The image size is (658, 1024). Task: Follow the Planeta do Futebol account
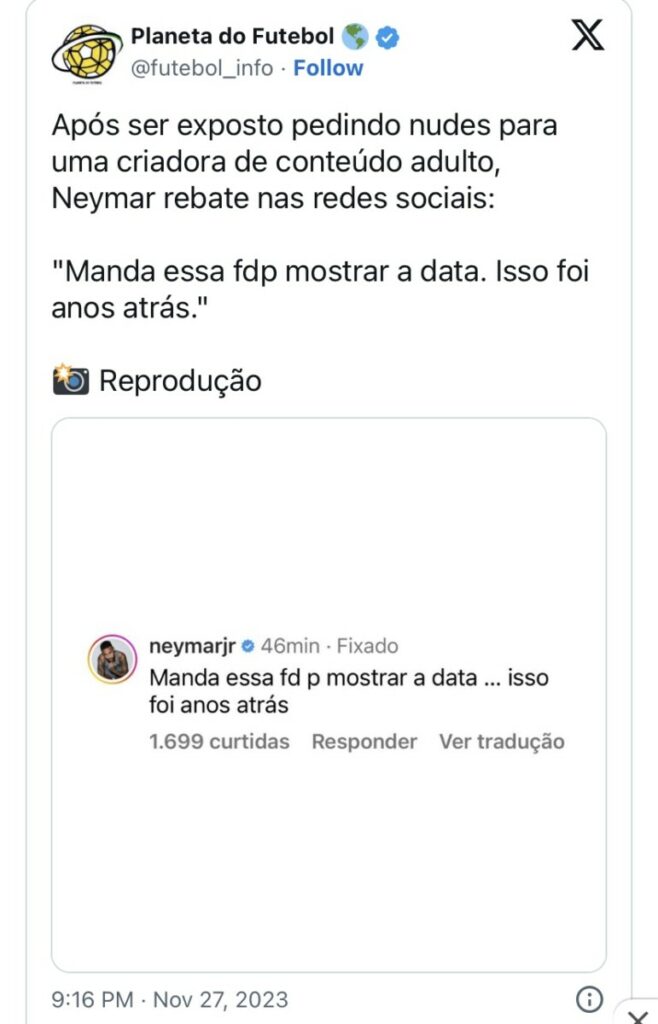tap(328, 68)
